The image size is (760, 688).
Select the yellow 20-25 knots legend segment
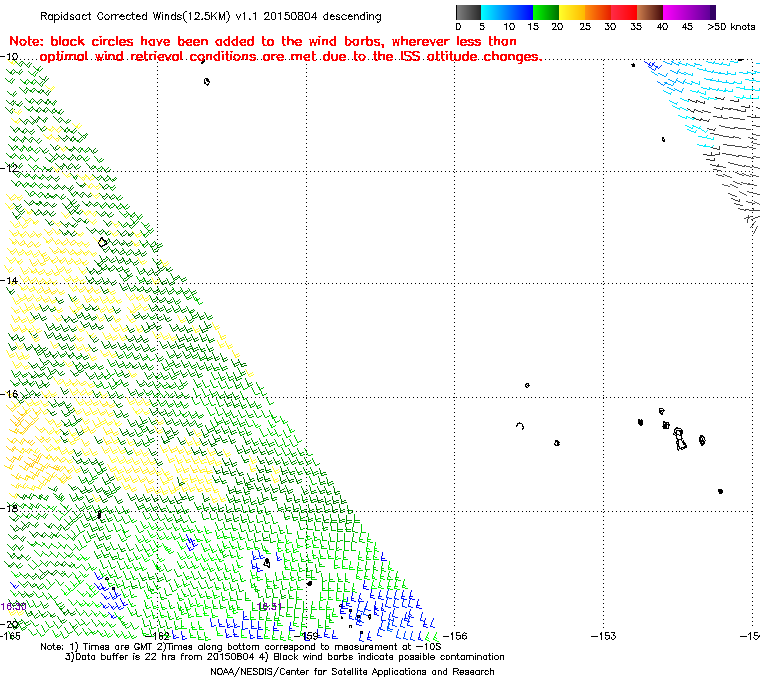pyautogui.click(x=572, y=12)
